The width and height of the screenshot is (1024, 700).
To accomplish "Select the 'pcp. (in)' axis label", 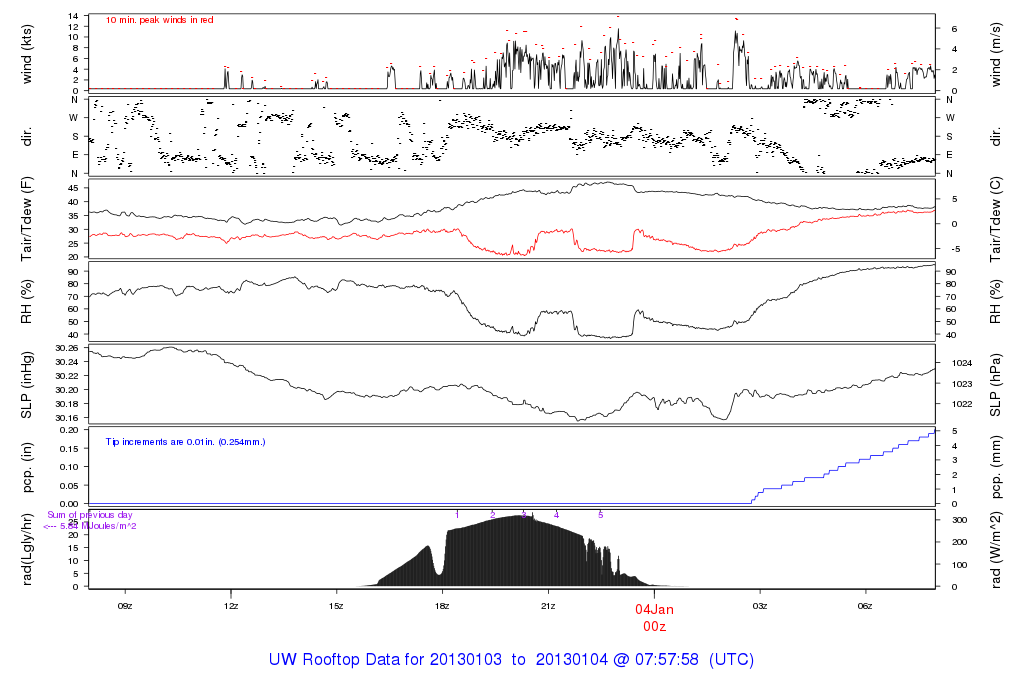I will (27, 467).
